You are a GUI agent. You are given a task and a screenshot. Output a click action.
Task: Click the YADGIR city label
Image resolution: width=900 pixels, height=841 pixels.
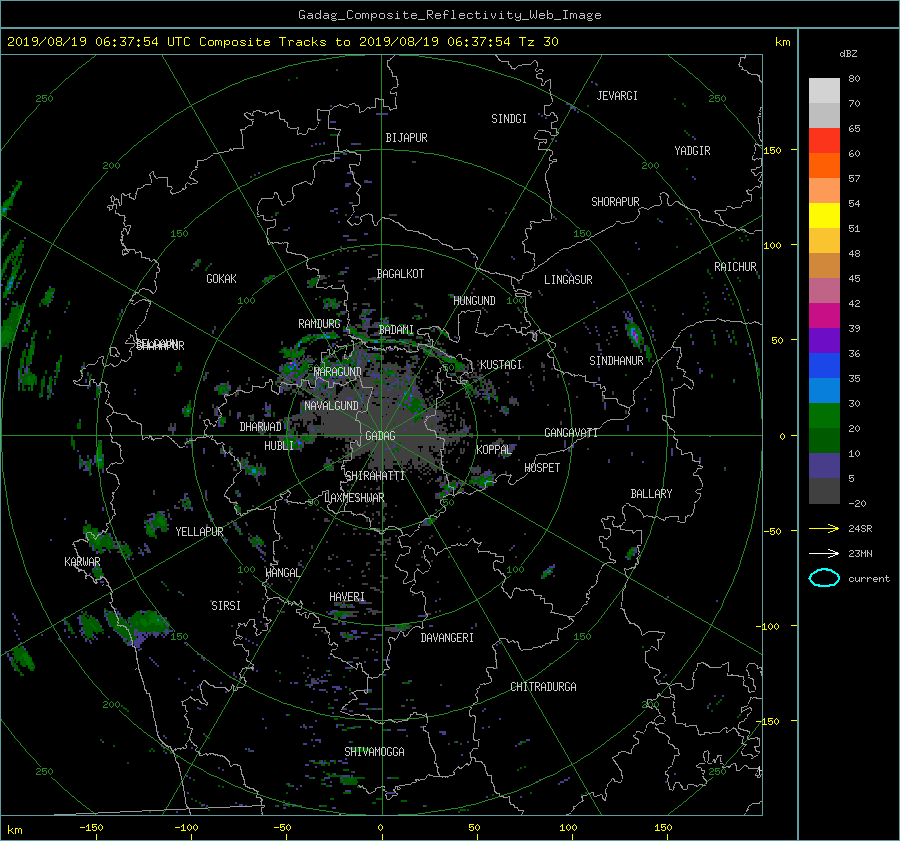tap(692, 151)
